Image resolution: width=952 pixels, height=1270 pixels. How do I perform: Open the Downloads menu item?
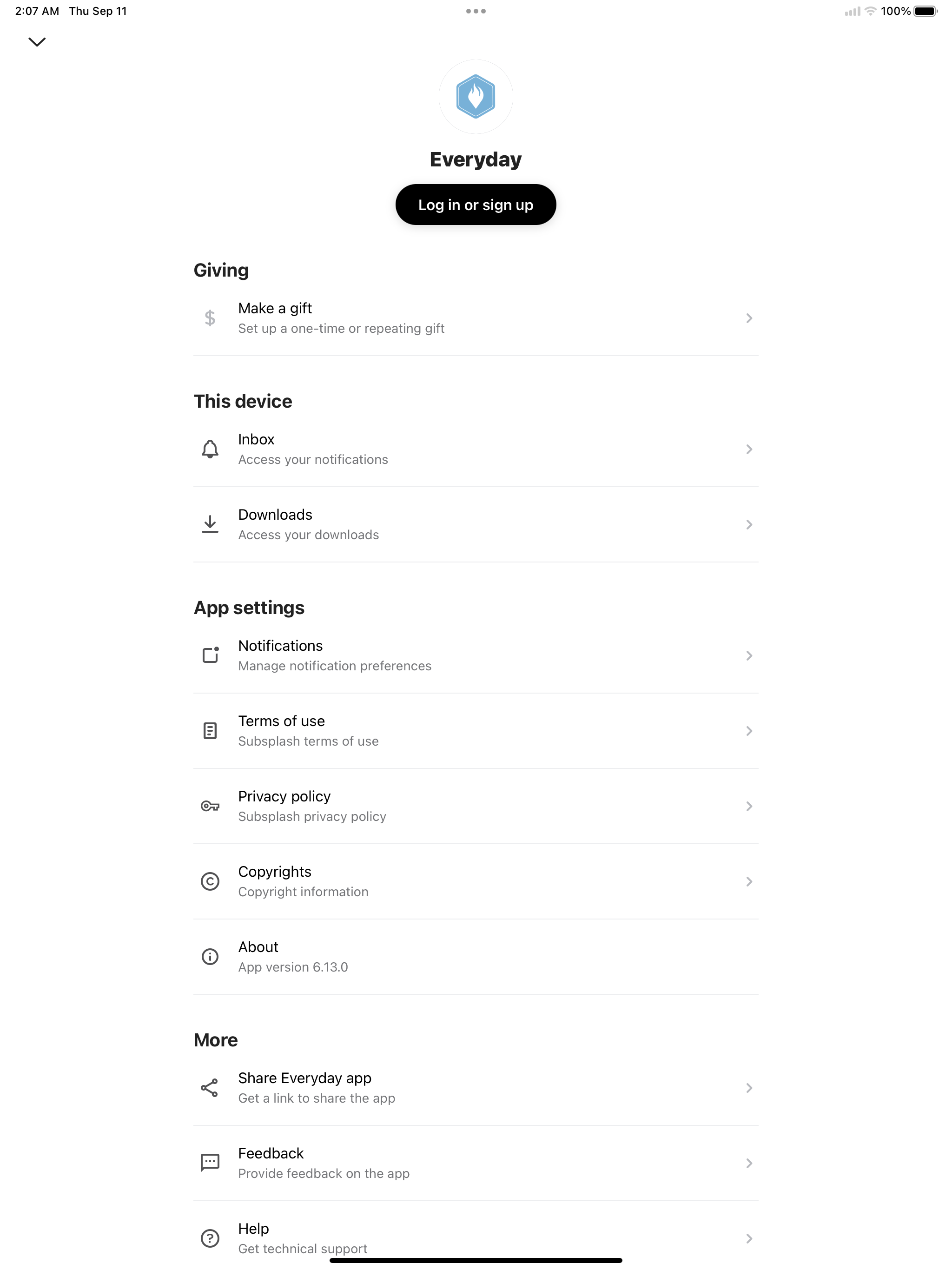(x=476, y=524)
